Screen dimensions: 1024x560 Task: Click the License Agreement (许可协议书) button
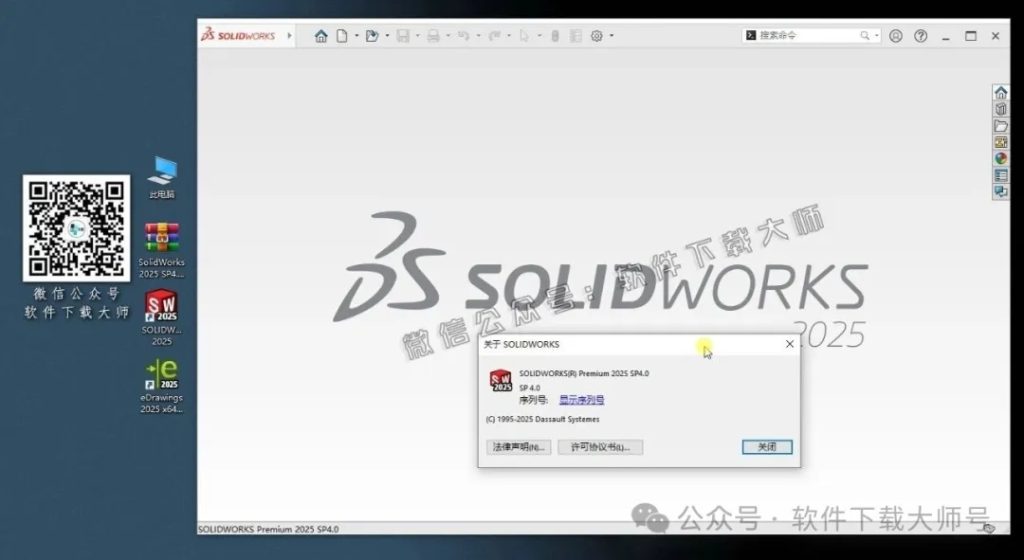pos(600,447)
